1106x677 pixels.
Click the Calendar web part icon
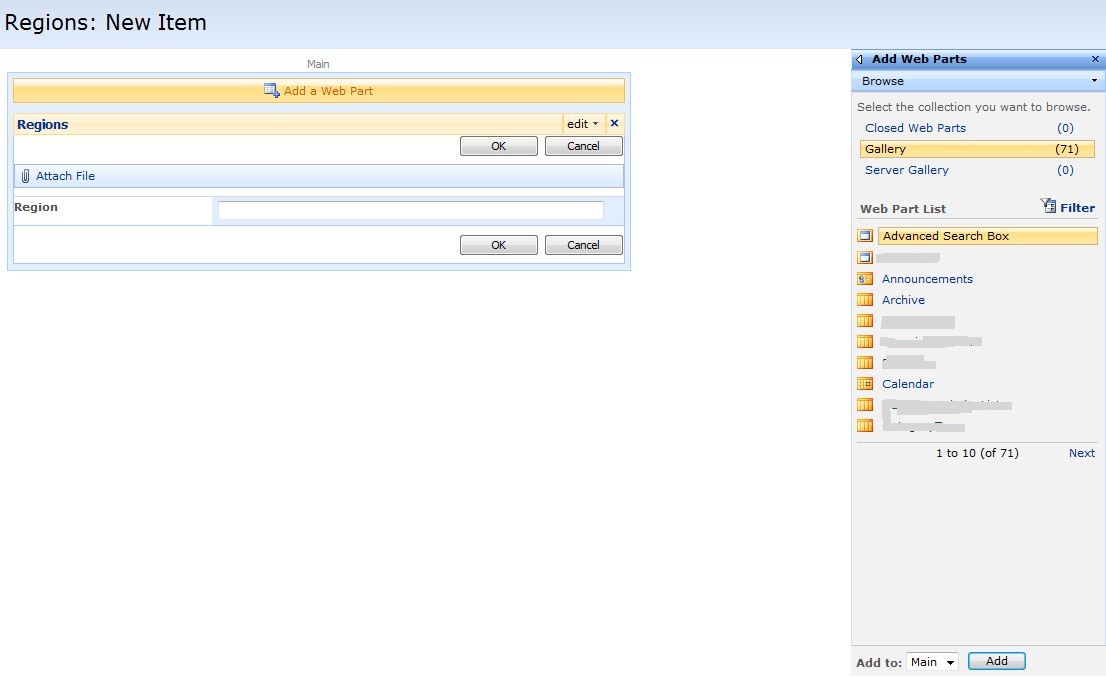[864, 383]
